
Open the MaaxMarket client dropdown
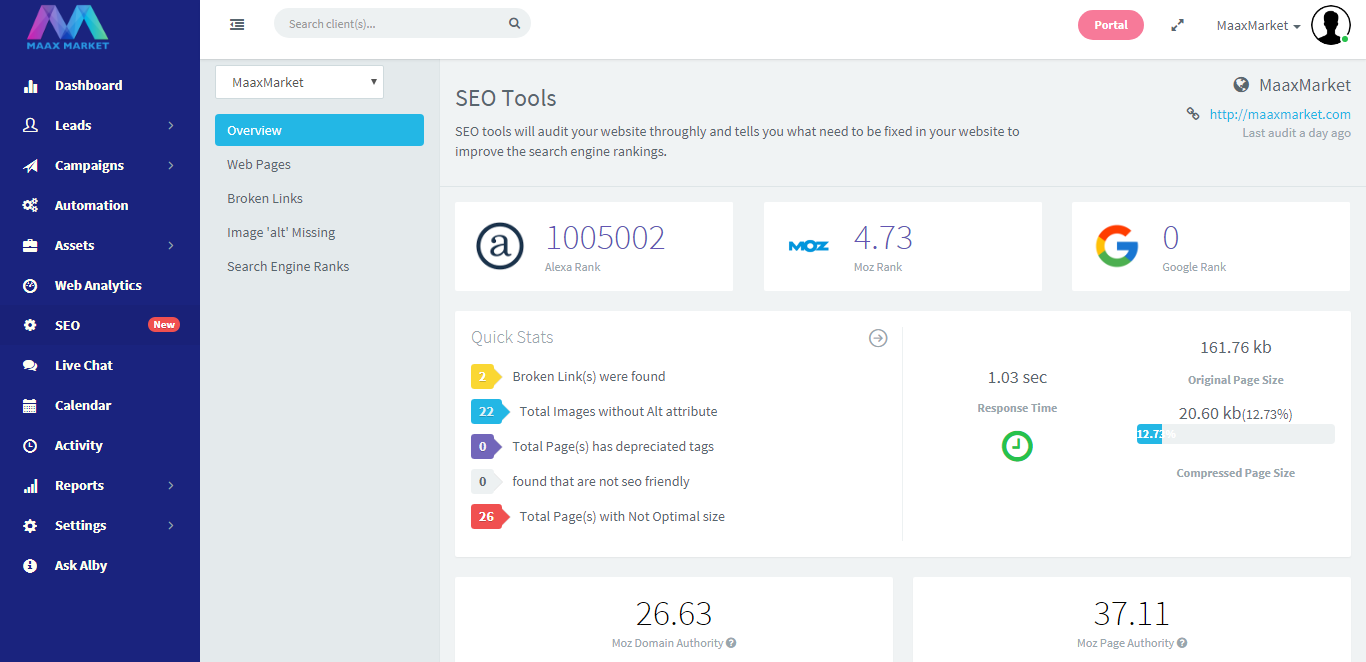[299, 82]
